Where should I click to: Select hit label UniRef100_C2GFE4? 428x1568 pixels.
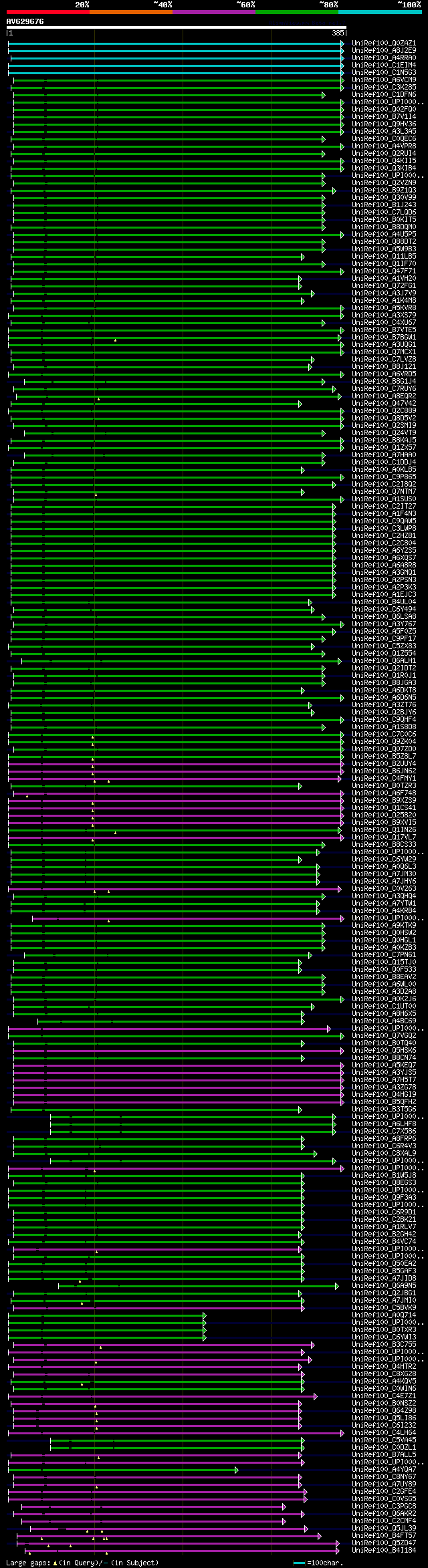coord(384,1491)
